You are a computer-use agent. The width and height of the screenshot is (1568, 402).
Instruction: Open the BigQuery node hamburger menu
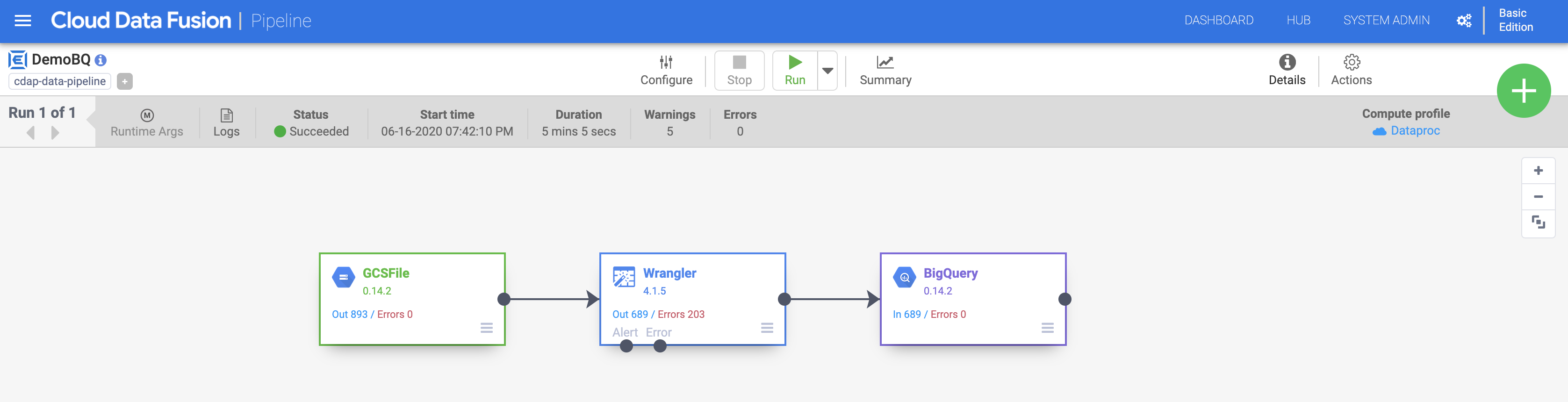point(1048,328)
